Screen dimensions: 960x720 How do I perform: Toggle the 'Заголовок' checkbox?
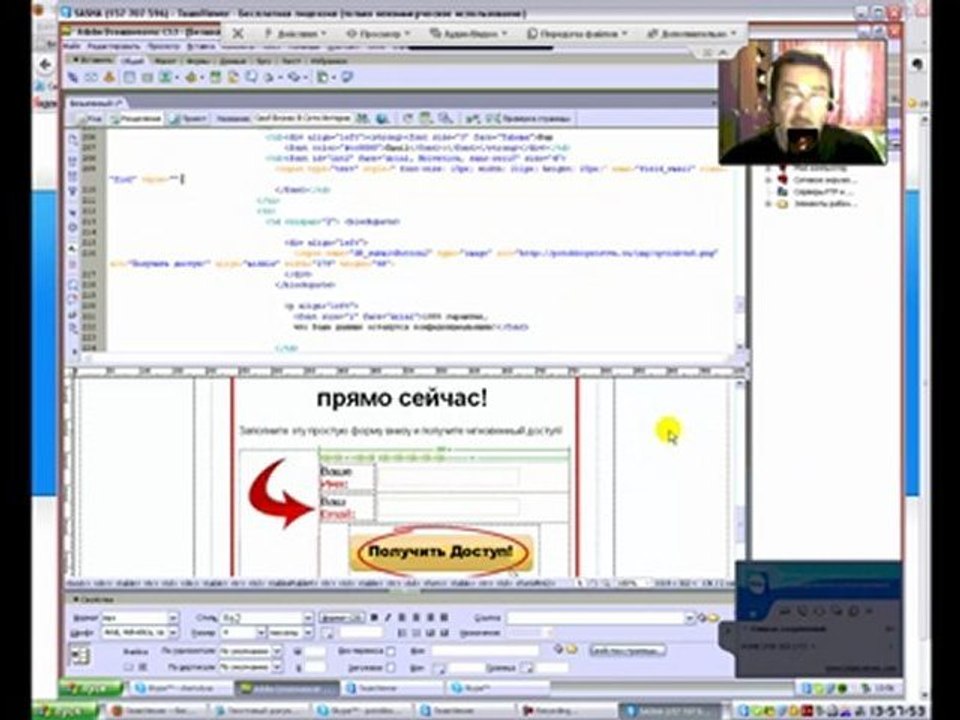click(x=391, y=667)
